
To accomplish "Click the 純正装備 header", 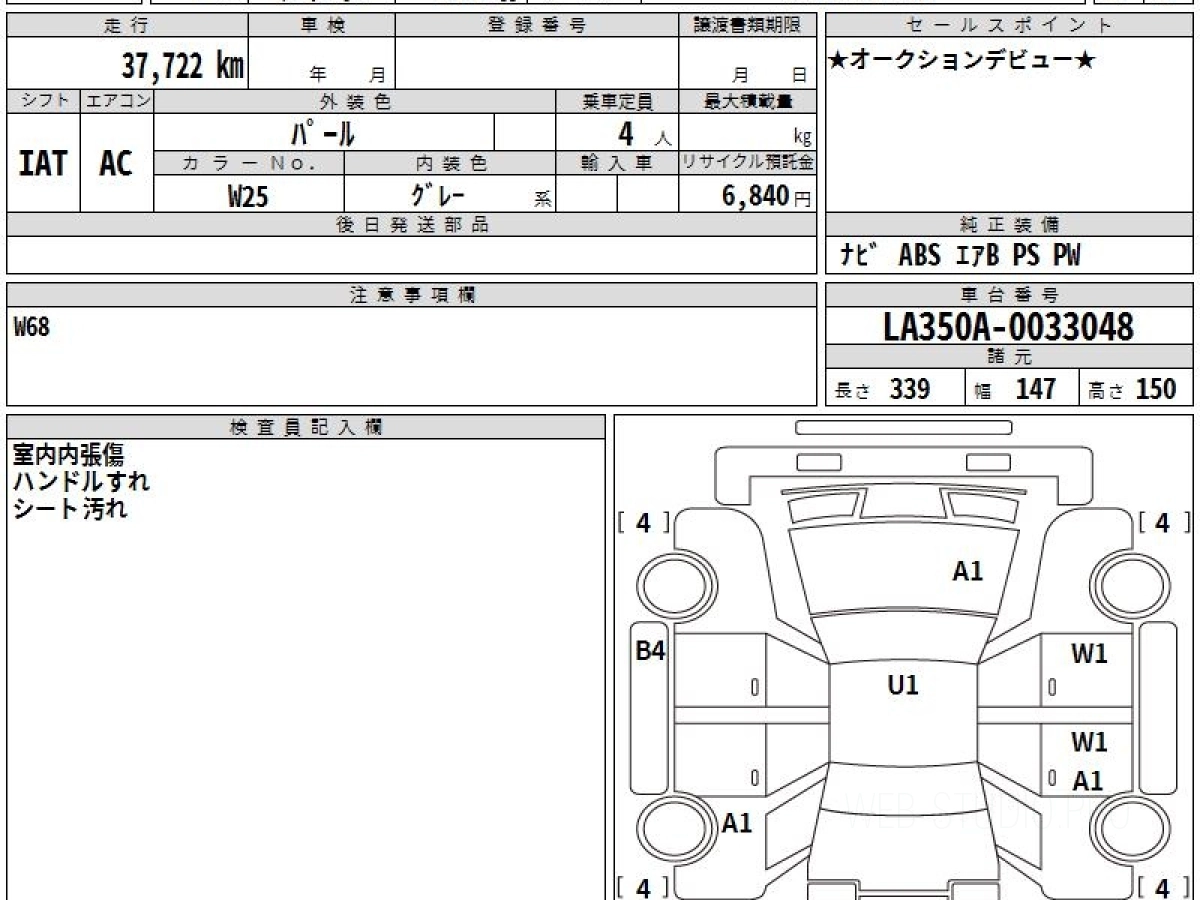I will [1009, 225].
